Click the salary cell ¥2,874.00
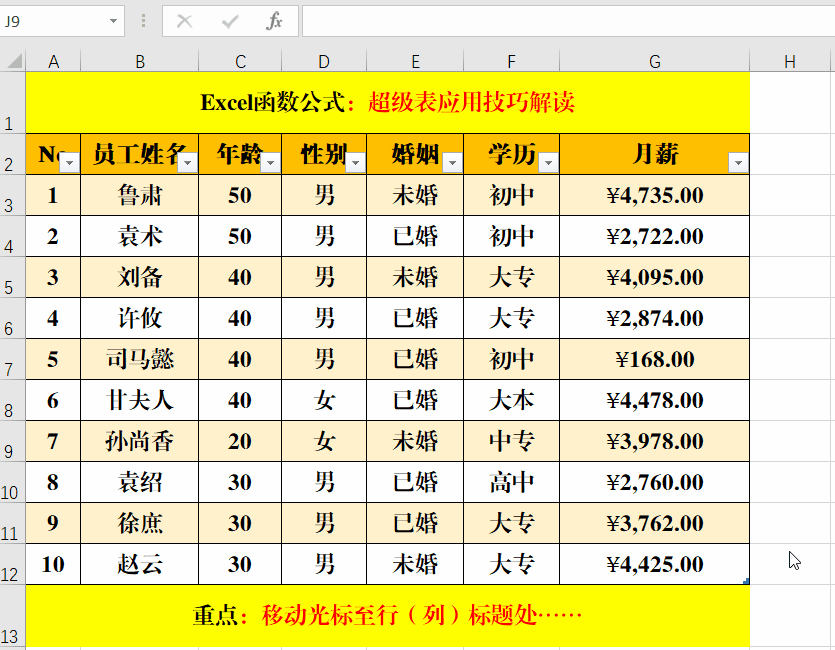The height and width of the screenshot is (650, 835). 654,318
